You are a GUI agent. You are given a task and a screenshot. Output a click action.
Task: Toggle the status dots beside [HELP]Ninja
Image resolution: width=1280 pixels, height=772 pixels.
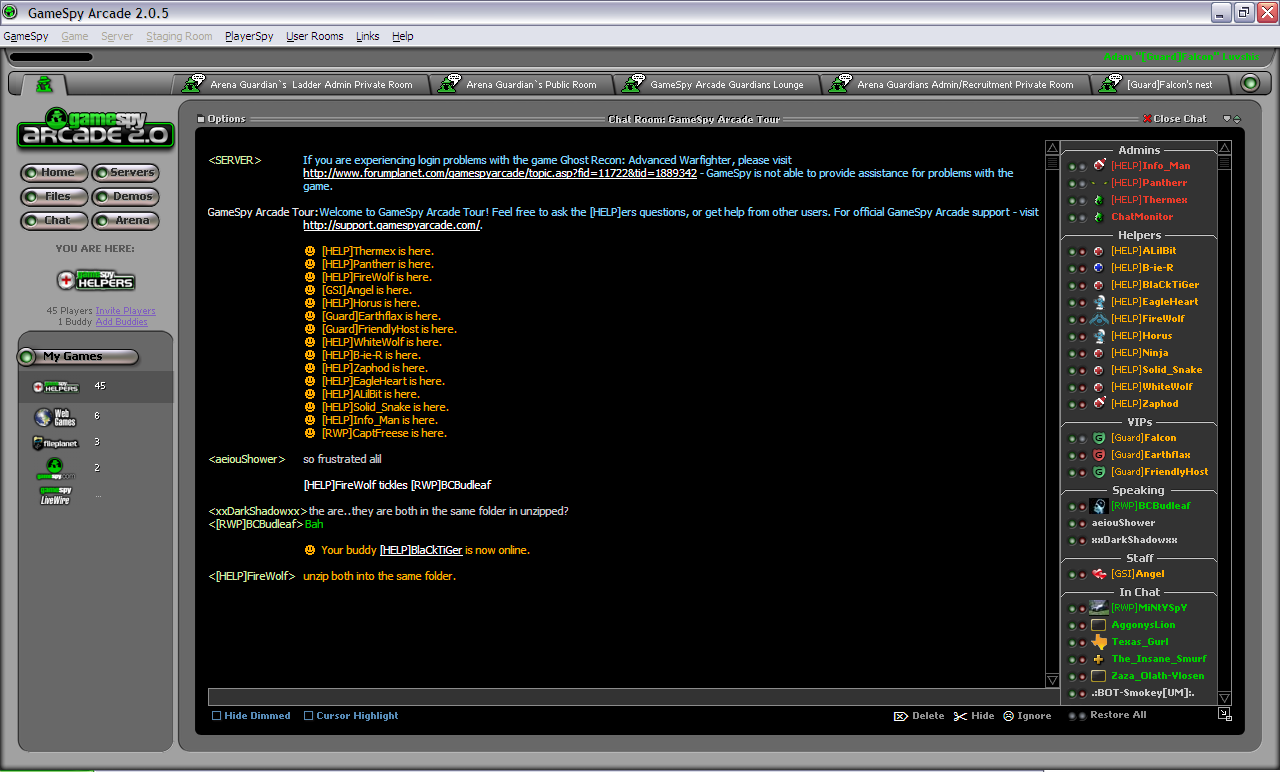(1077, 354)
